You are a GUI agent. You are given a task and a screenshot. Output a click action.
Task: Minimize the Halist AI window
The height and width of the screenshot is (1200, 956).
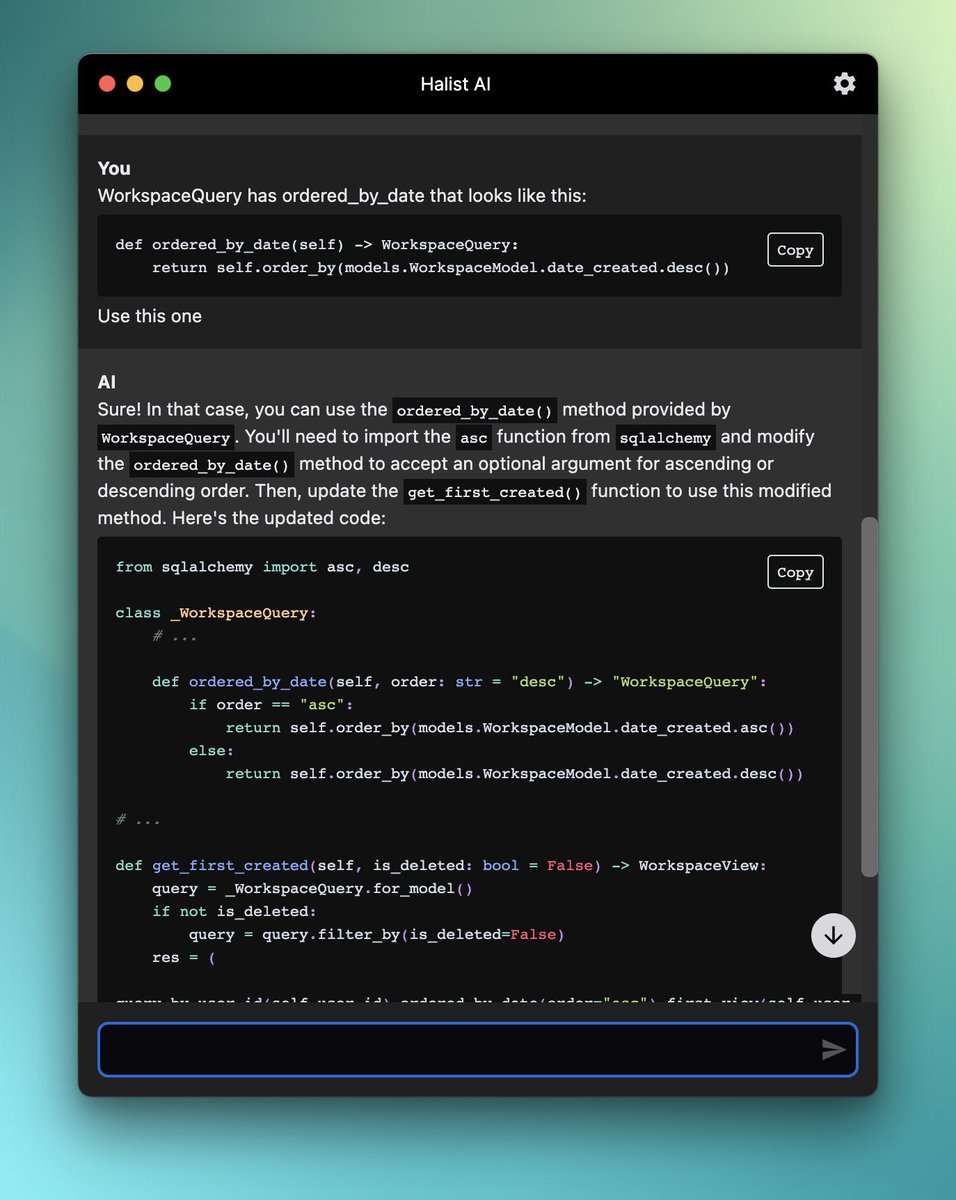[135, 84]
